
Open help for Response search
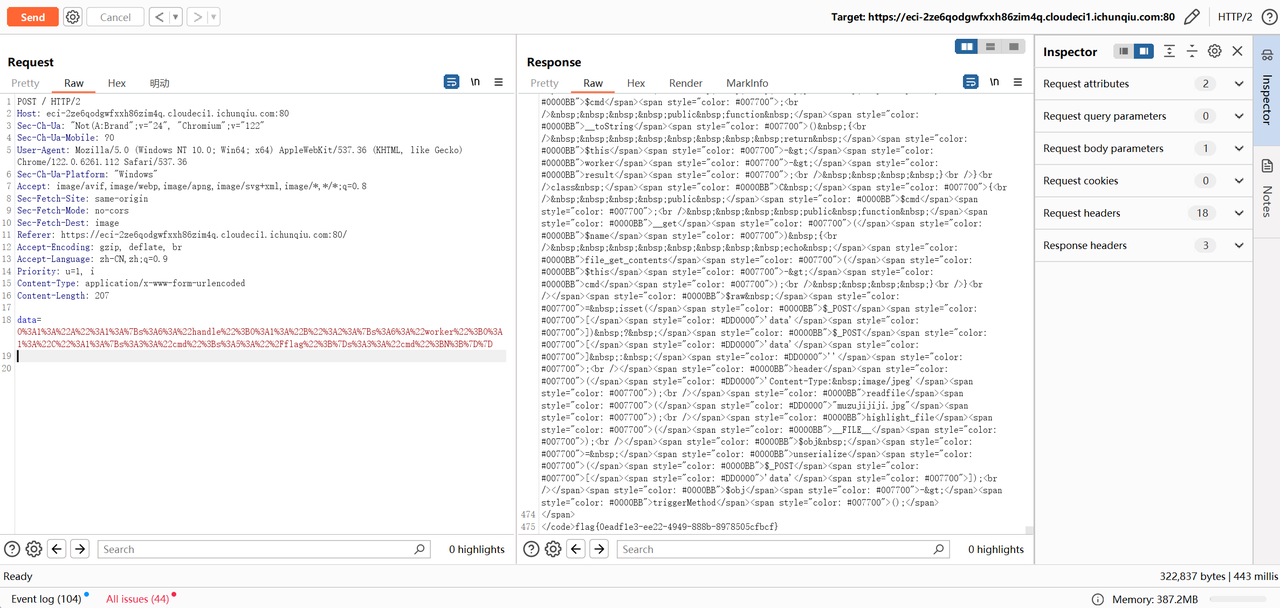pyautogui.click(x=531, y=549)
